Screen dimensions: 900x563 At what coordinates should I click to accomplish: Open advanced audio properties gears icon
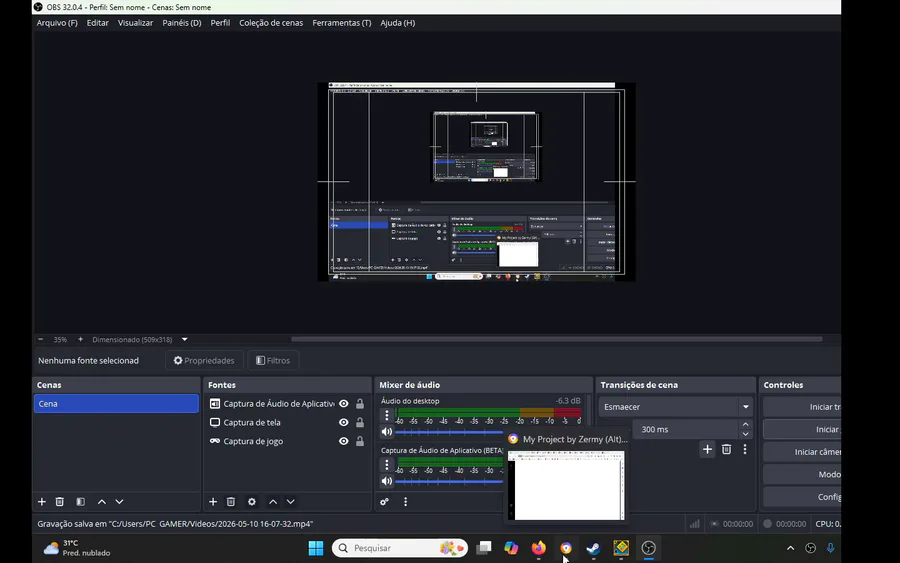click(385, 502)
